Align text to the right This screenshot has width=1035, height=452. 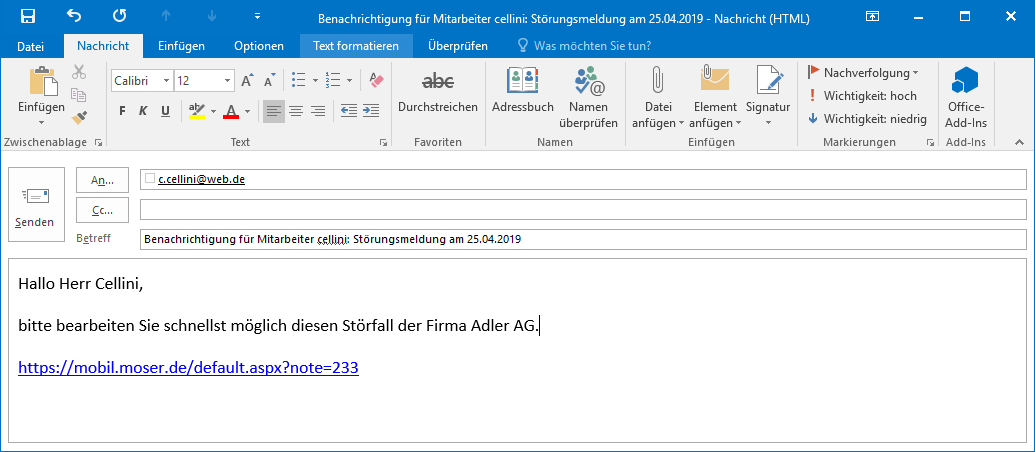[318, 111]
